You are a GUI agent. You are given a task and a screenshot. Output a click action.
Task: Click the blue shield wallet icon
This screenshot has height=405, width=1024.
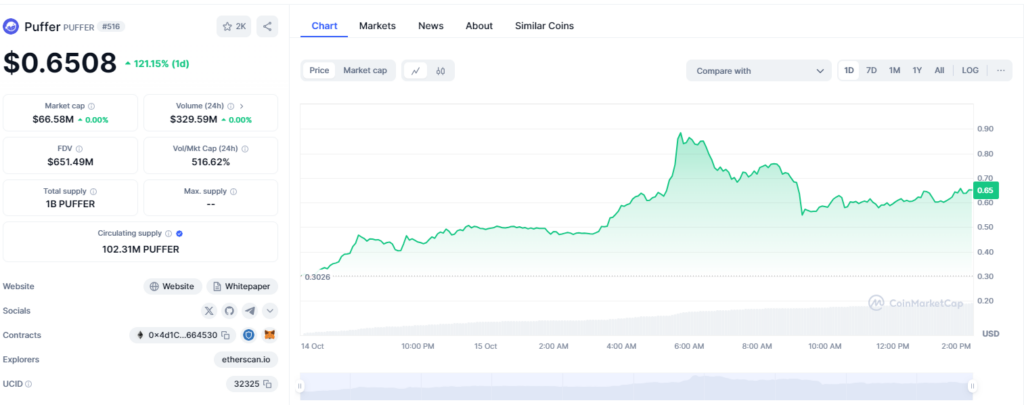249,335
